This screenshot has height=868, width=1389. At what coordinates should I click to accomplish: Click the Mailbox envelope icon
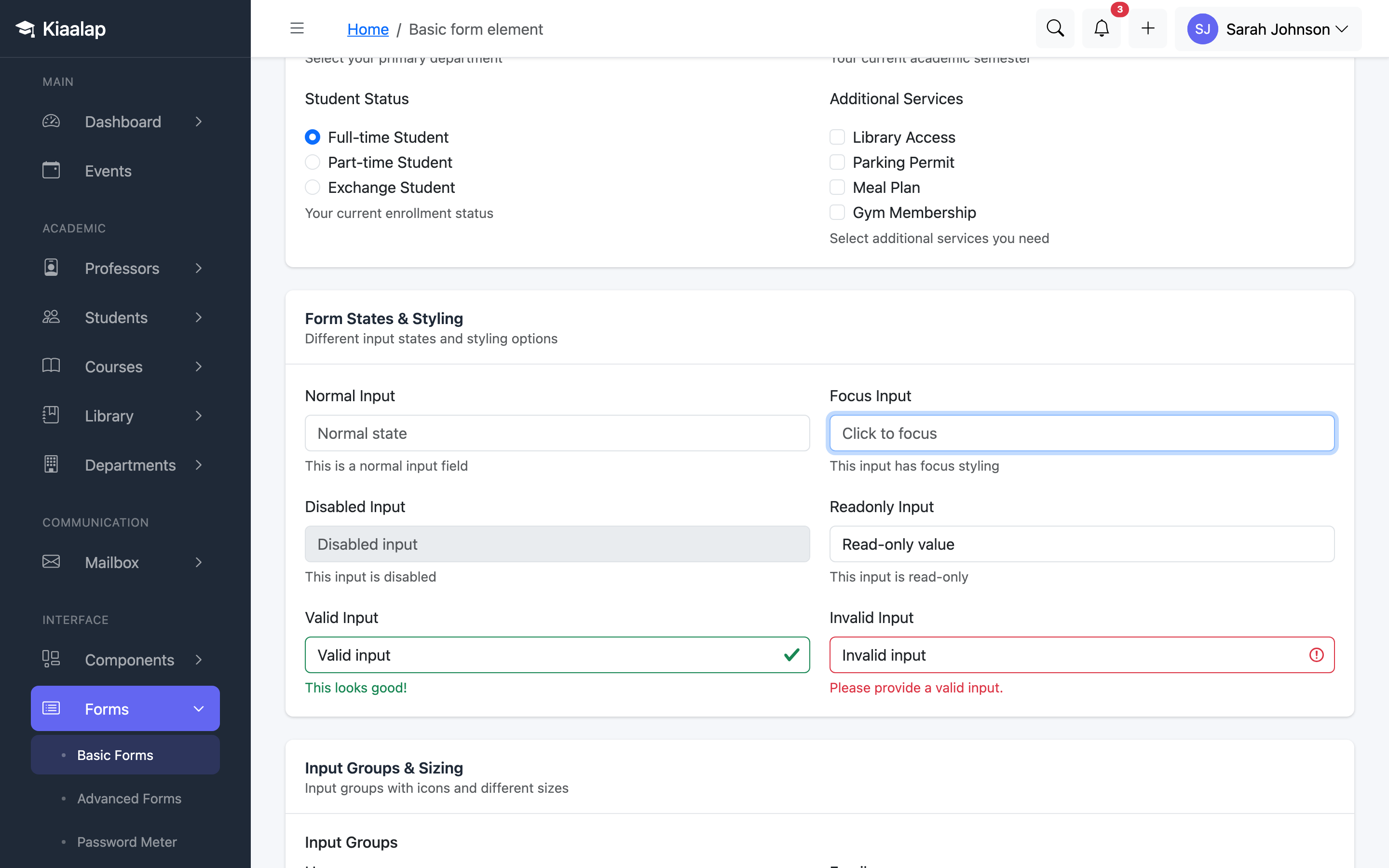coord(51,561)
